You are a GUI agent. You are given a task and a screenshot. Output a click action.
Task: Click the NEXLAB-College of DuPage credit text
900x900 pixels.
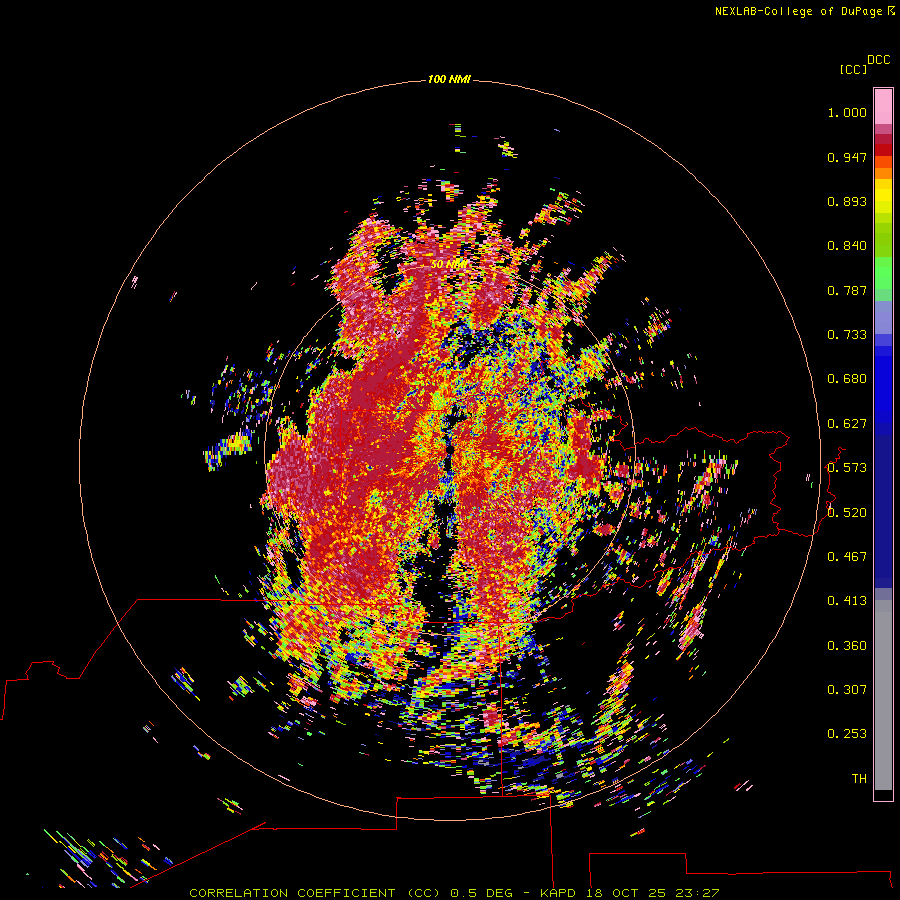(798, 11)
